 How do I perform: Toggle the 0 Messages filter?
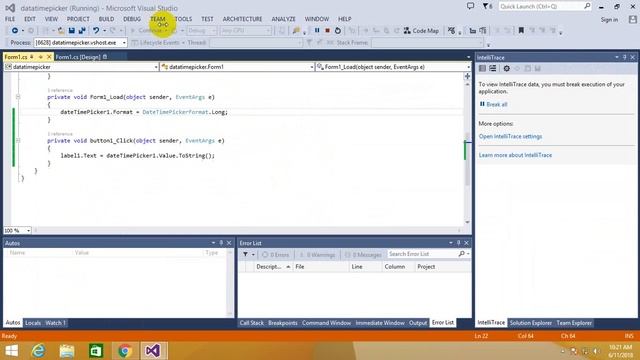pyautogui.click(x=363, y=254)
